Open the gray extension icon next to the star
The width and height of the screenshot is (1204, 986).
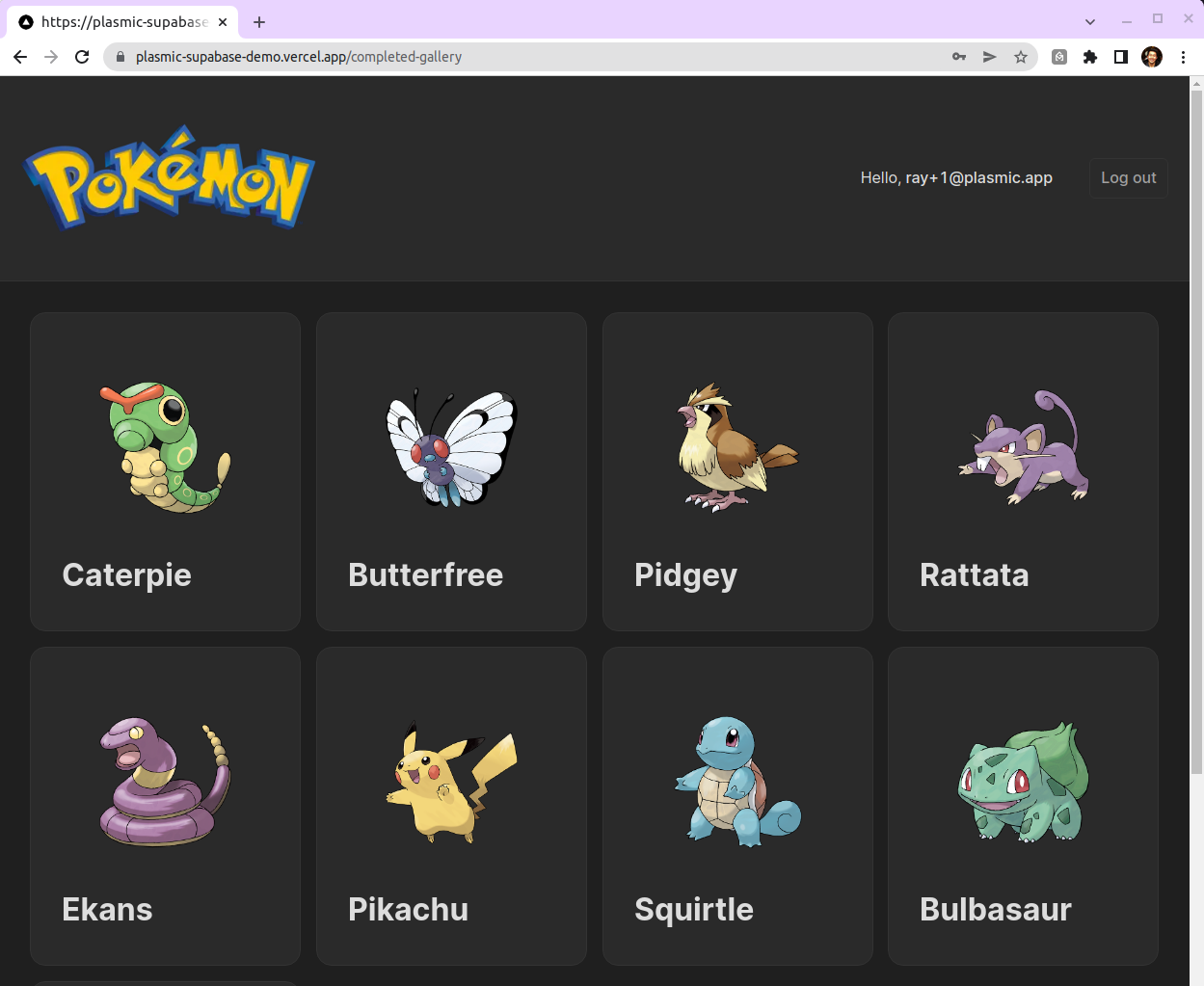click(1059, 57)
